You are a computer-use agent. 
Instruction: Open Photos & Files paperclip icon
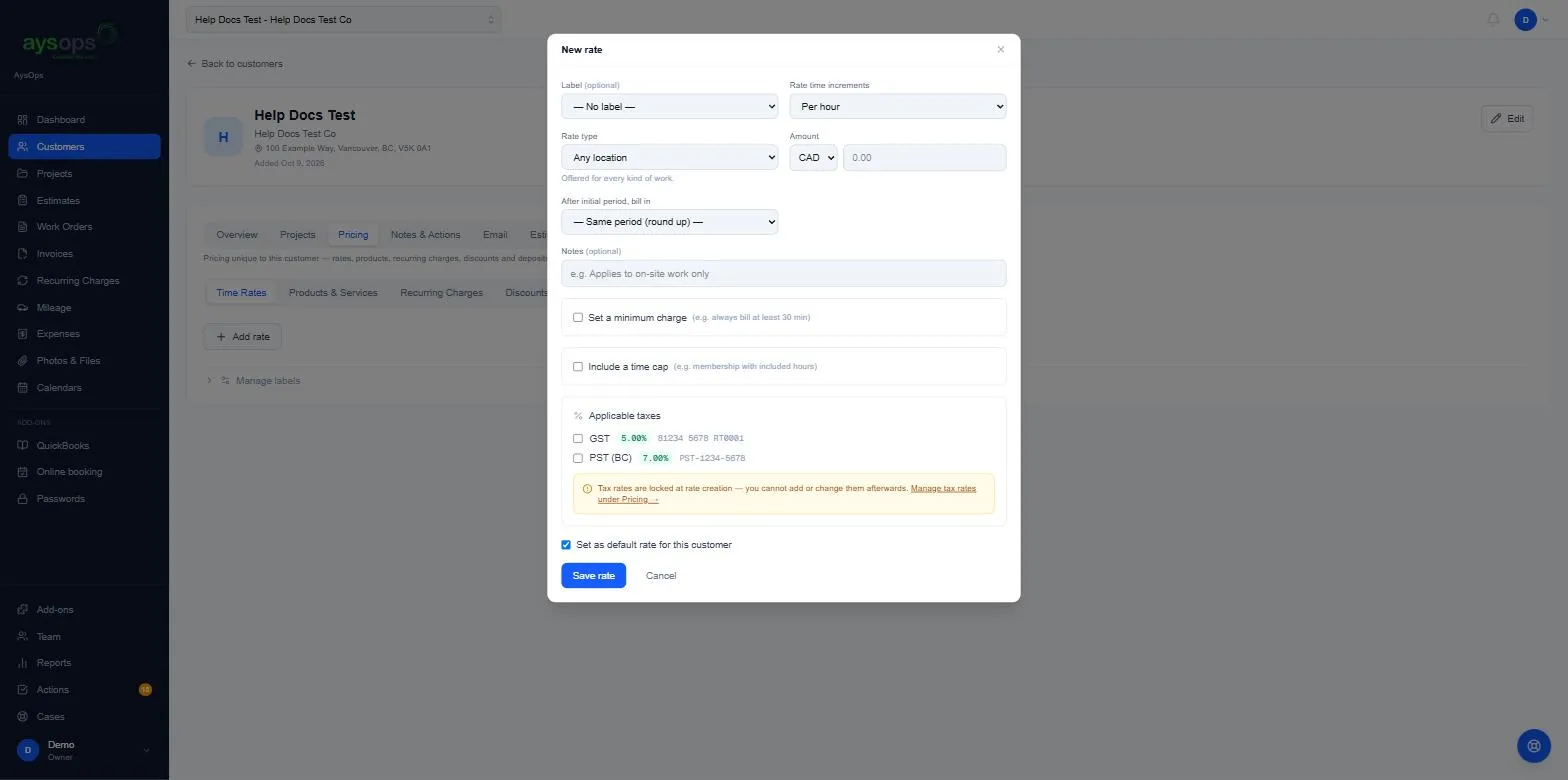pyautogui.click(x=23, y=361)
